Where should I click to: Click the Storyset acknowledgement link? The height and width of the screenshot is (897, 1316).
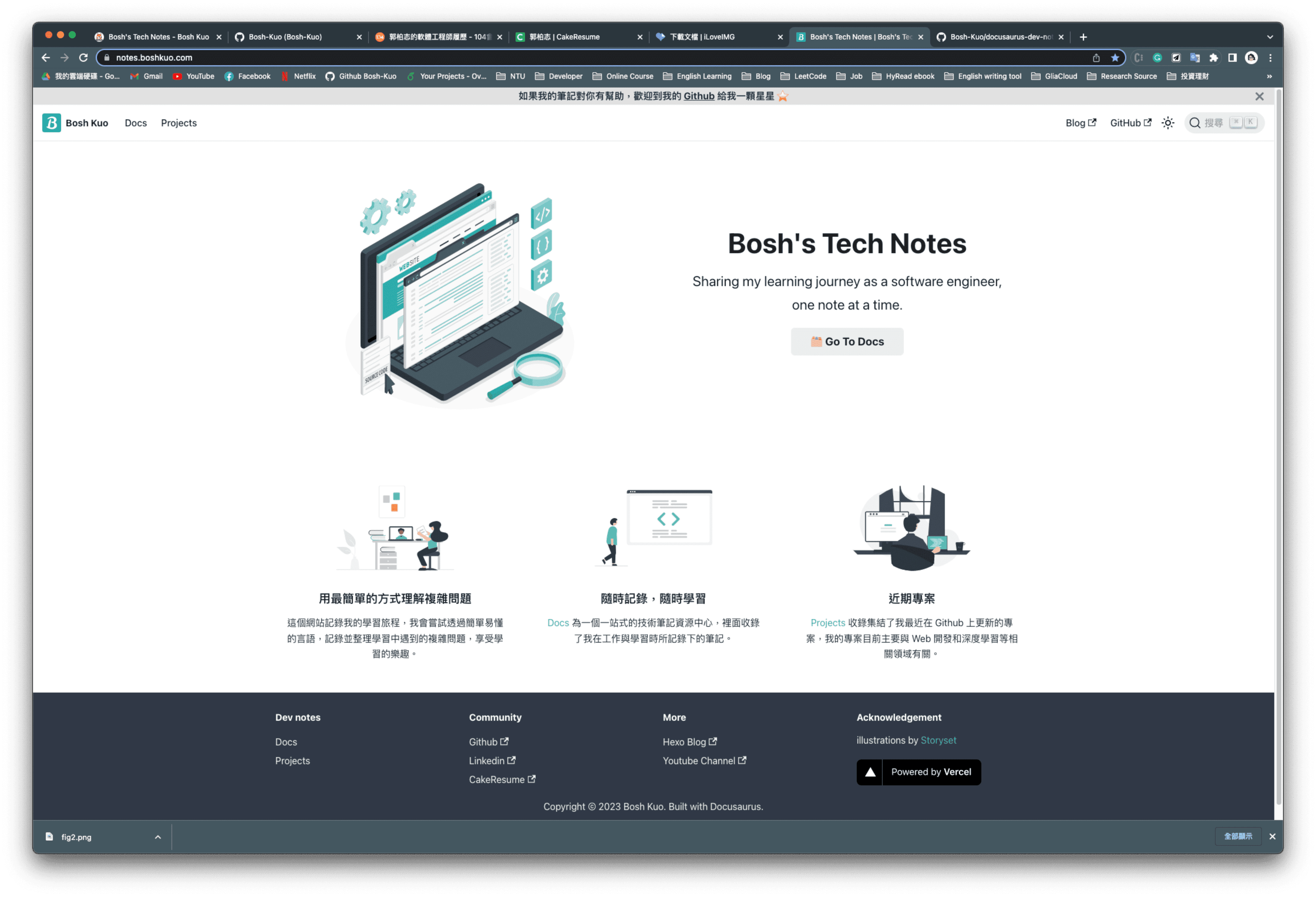pos(938,740)
